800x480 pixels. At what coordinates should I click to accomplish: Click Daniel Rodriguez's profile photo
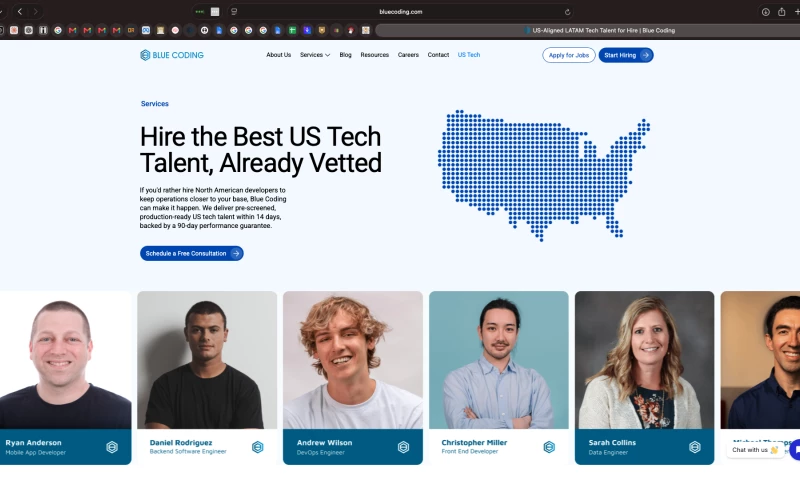click(x=207, y=360)
